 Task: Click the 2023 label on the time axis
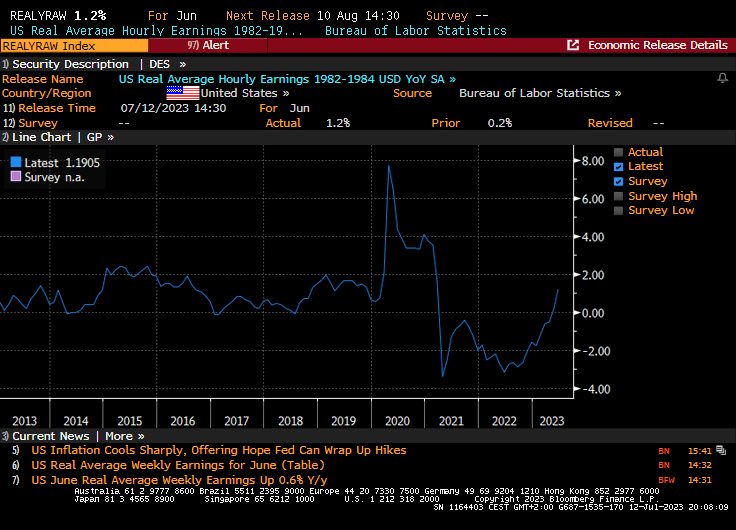point(552,421)
